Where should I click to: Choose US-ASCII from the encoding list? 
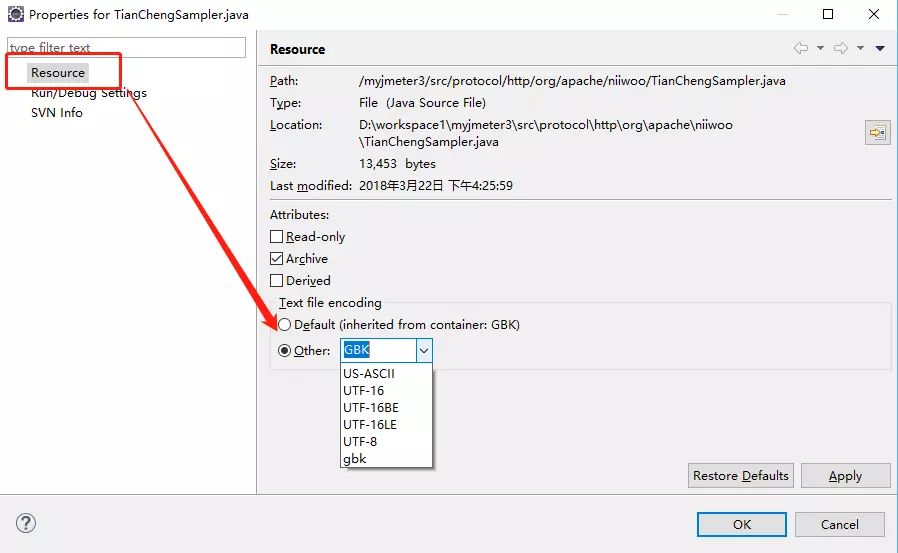(x=386, y=373)
